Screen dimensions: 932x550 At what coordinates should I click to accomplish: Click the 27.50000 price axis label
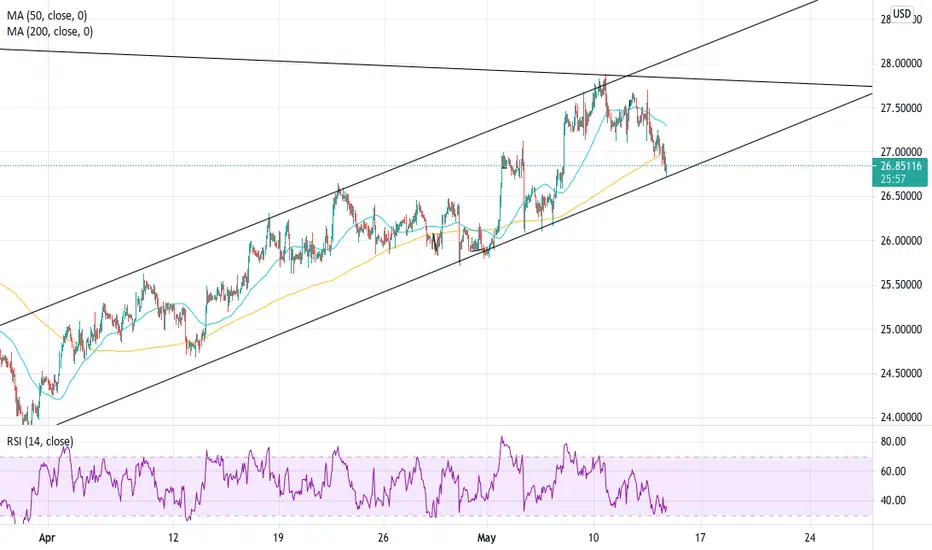pyautogui.click(x=901, y=108)
